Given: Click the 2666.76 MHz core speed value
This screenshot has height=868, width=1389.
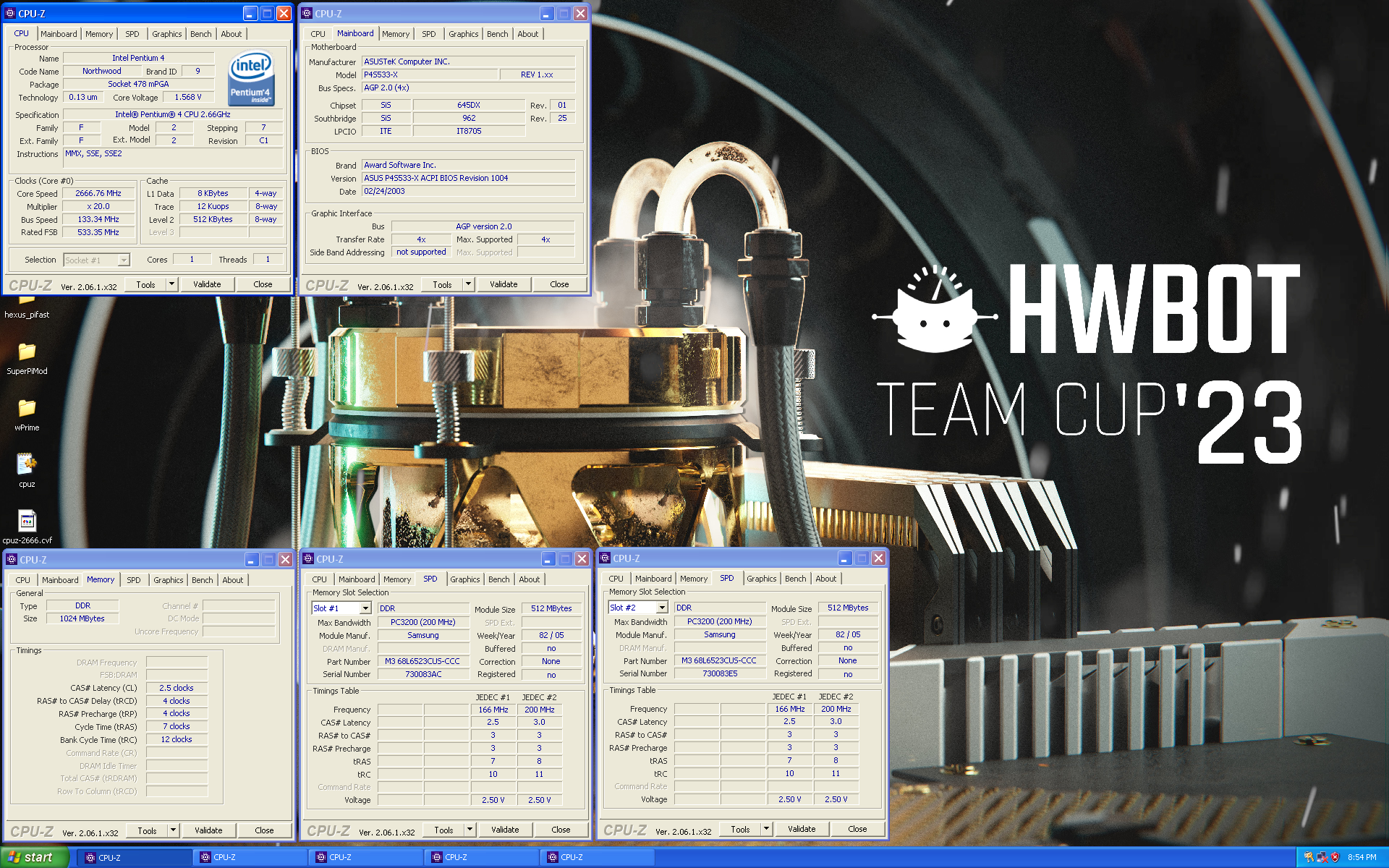Looking at the screenshot, I should [x=98, y=193].
